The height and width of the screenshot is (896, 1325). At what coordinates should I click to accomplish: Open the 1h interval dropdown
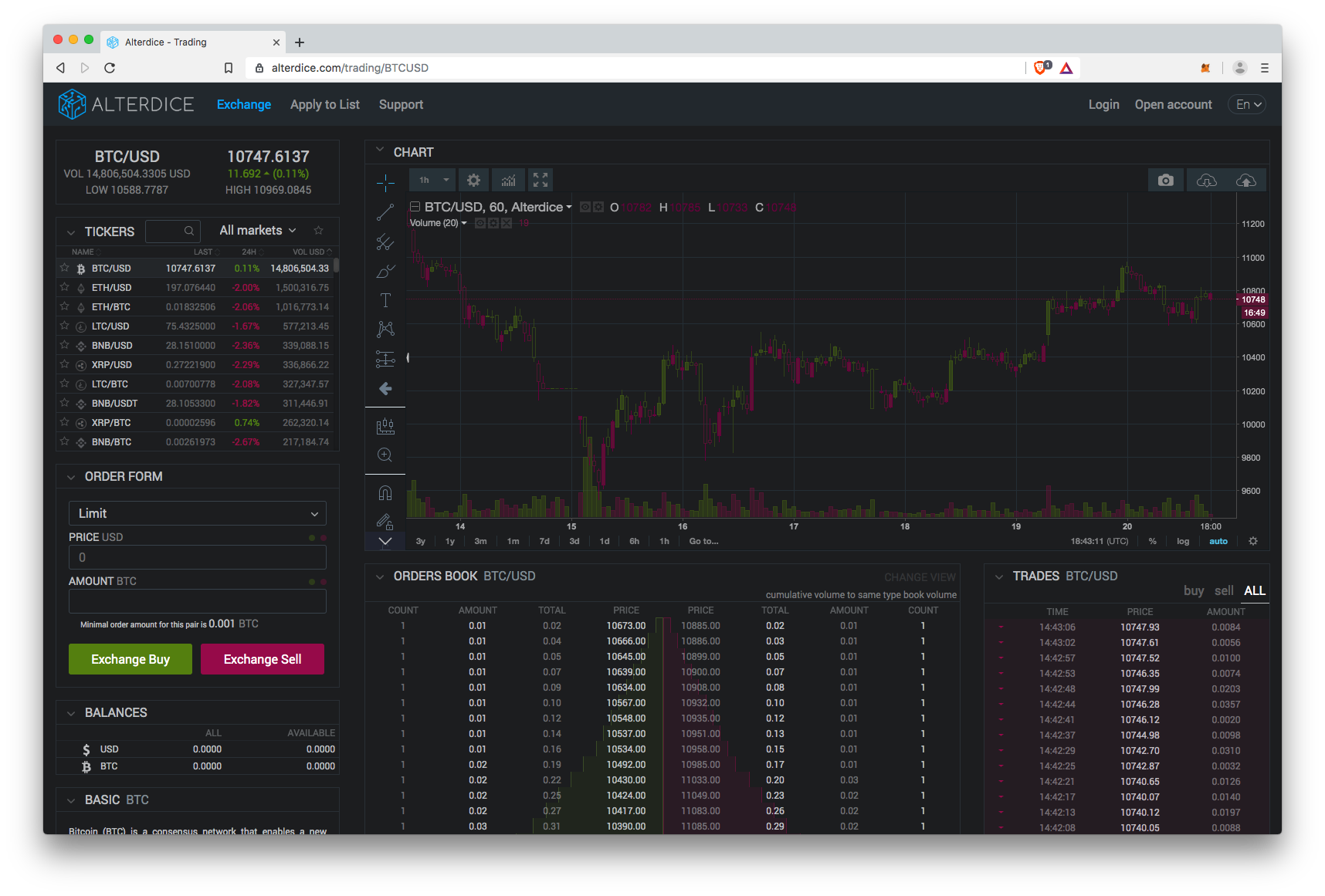[432, 180]
